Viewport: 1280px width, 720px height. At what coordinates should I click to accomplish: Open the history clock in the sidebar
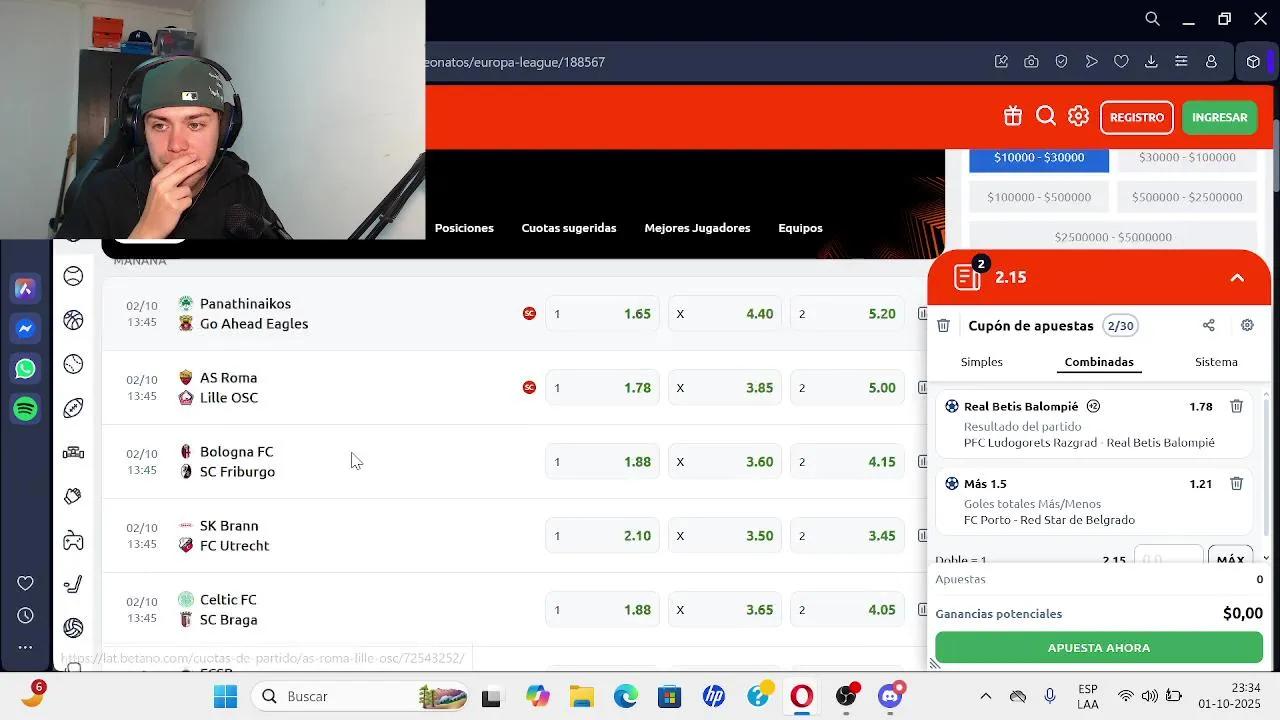pyautogui.click(x=26, y=616)
